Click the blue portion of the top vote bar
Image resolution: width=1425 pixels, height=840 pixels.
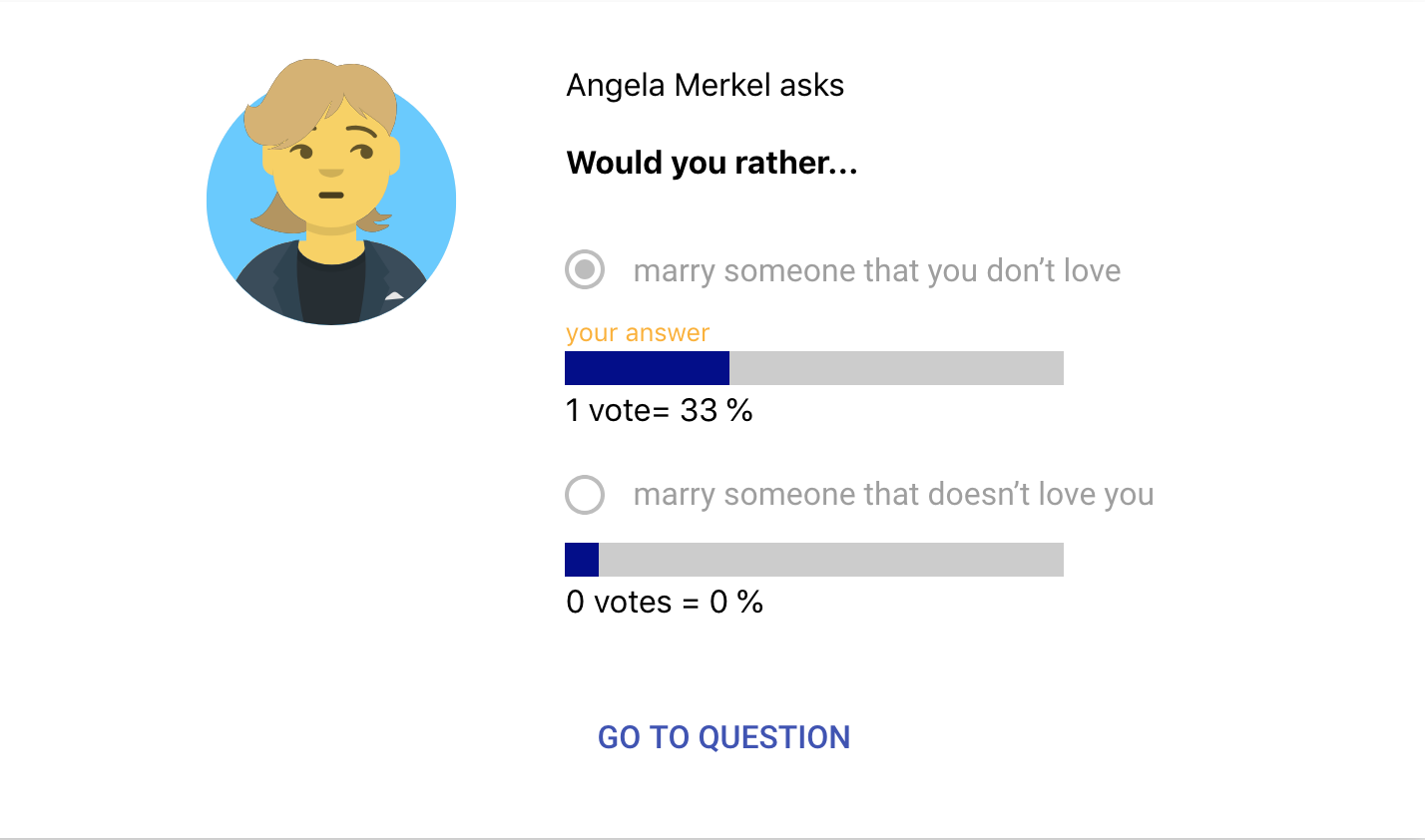(x=647, y=368)
